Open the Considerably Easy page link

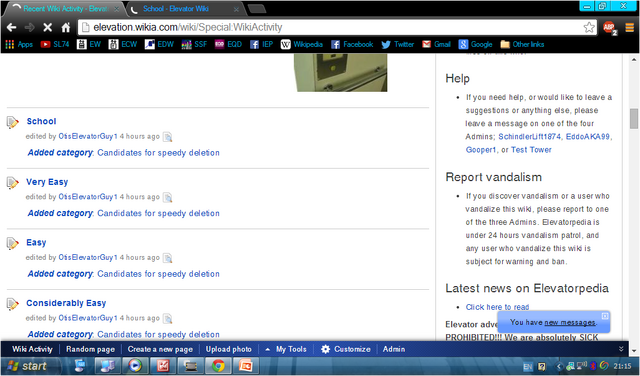coord(66,303)
